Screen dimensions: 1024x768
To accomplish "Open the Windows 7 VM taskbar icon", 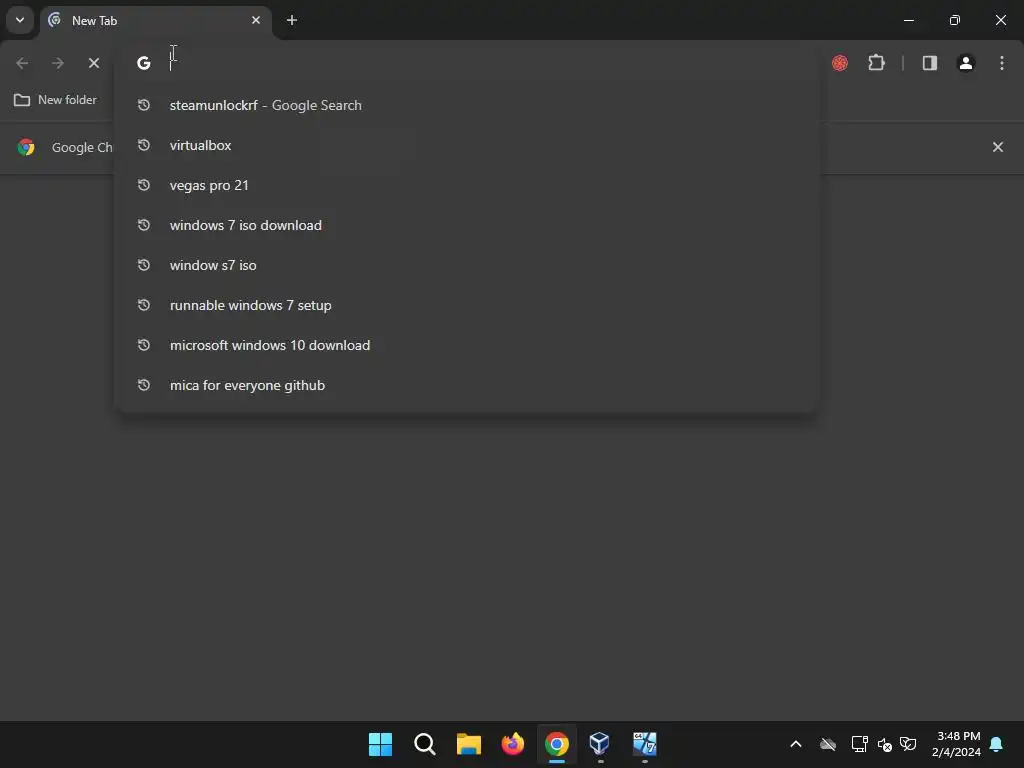I will click(x=645, y=744).
